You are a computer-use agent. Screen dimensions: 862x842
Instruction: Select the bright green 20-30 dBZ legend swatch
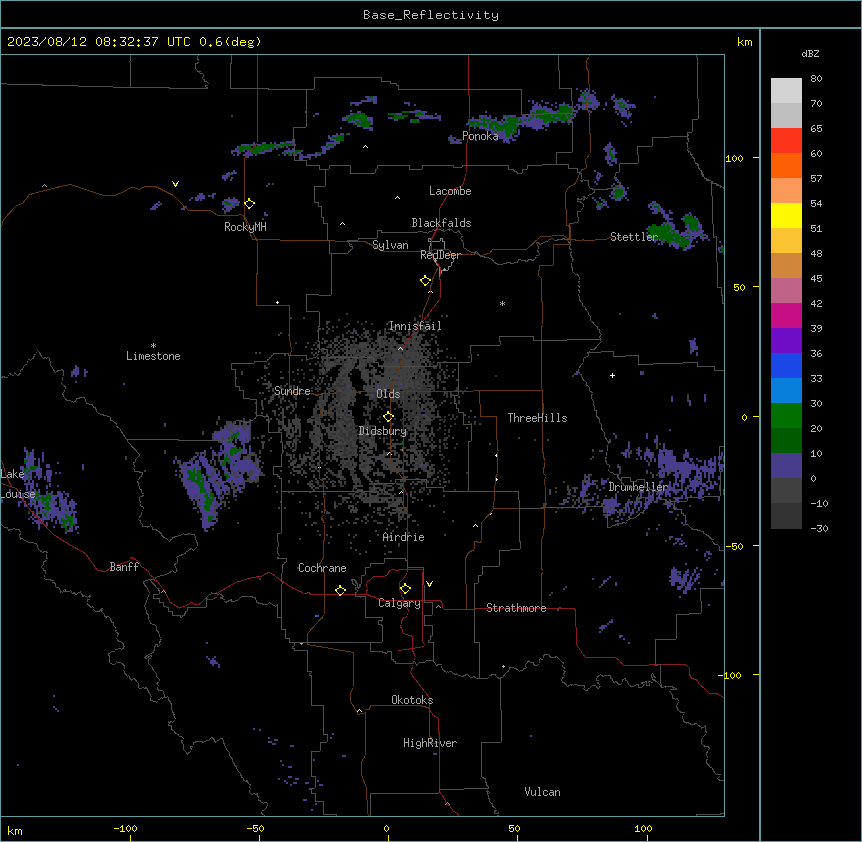click(x=786, y=416)
